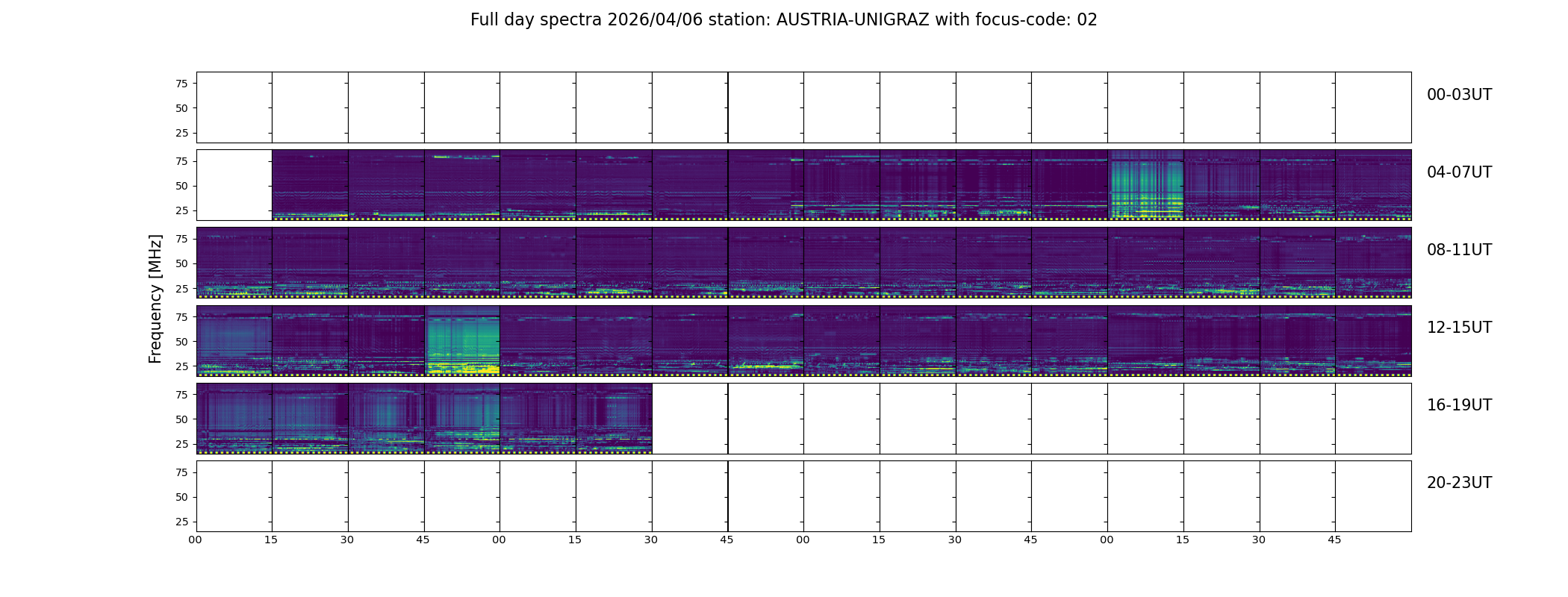The image size is (1568, 597).
Task: Click the first spectrogram panel of 08-11UT row
Action: 234,263
